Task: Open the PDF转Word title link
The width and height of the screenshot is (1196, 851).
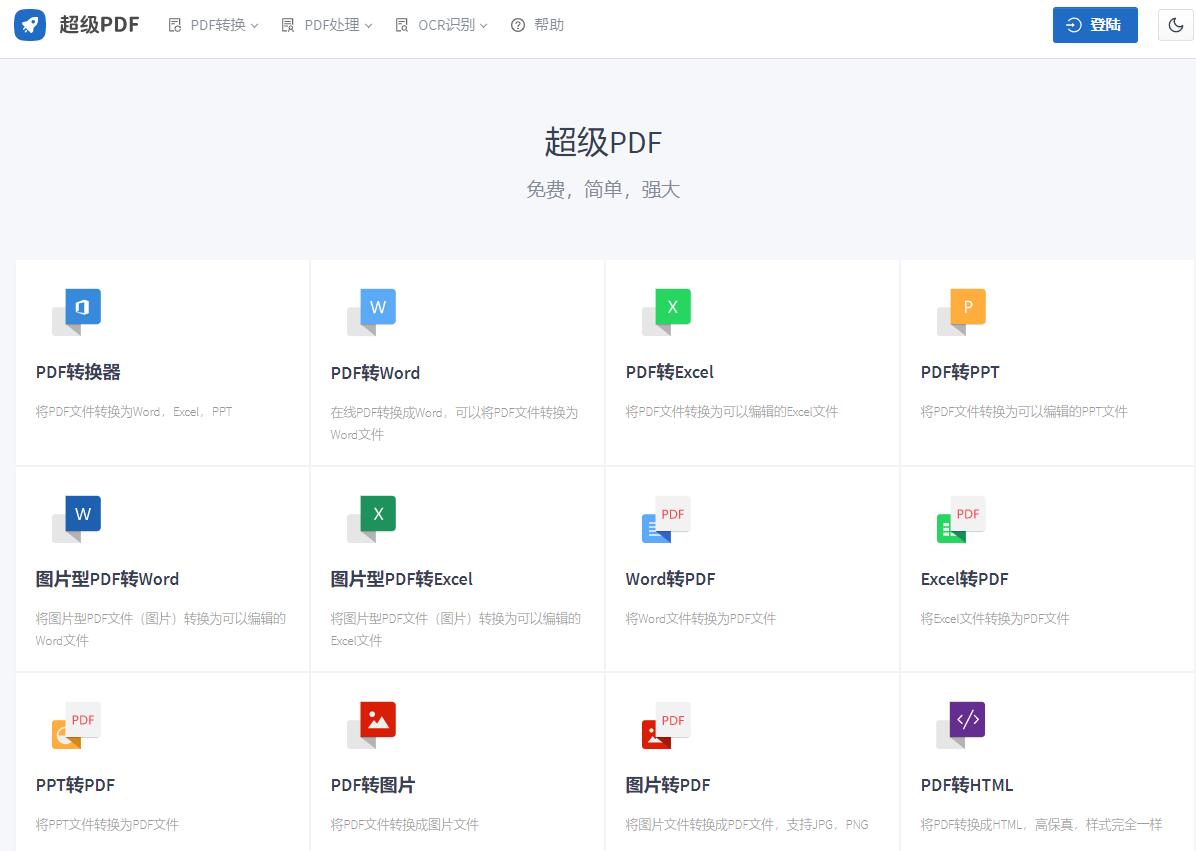Action: pos(375,373)
